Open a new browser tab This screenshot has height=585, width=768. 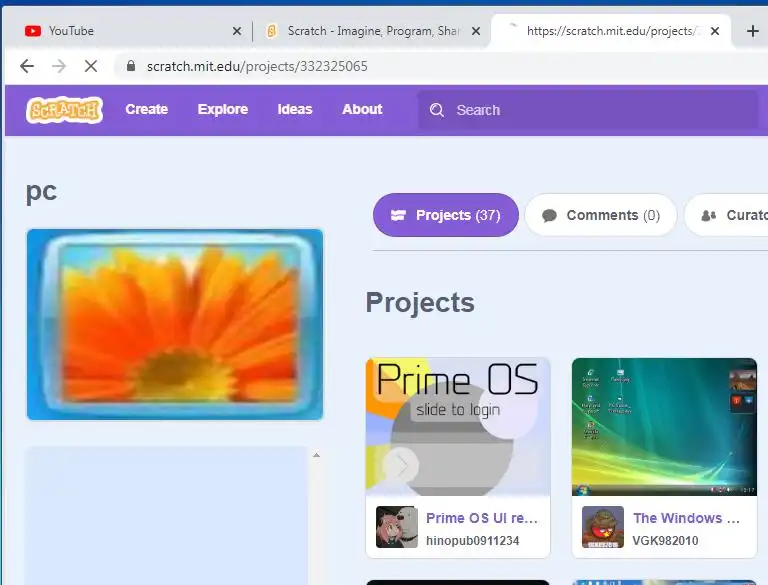[752, 31]
